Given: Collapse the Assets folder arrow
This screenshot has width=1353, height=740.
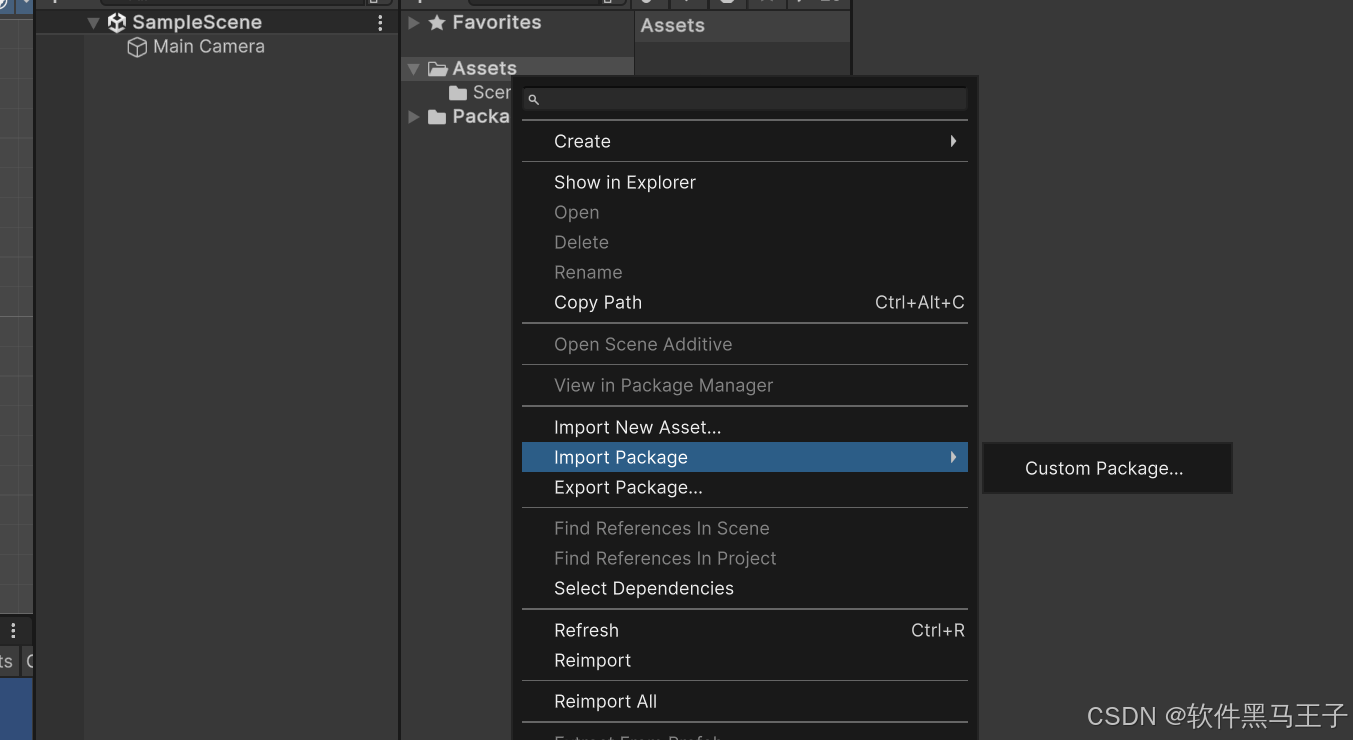Looking at the screenshot, I should [x=414, y=69].
